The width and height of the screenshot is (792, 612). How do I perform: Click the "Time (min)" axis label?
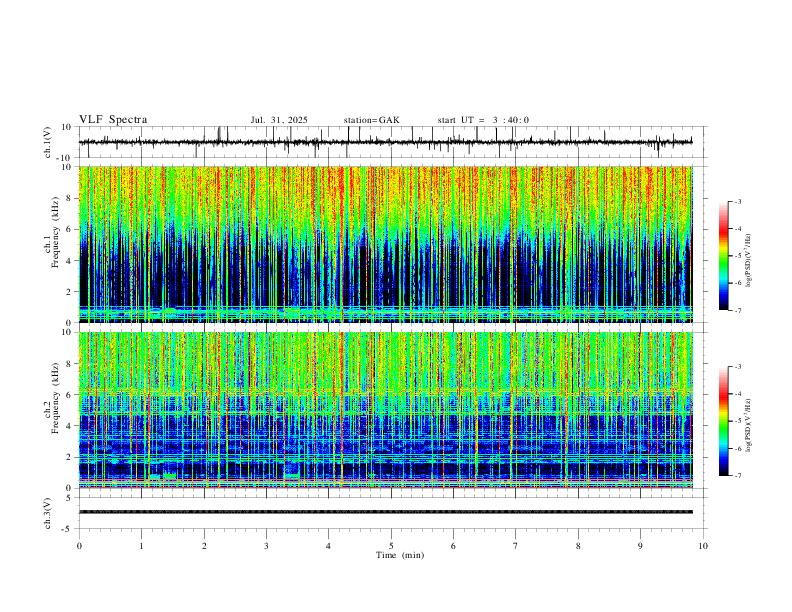(400, 555)
